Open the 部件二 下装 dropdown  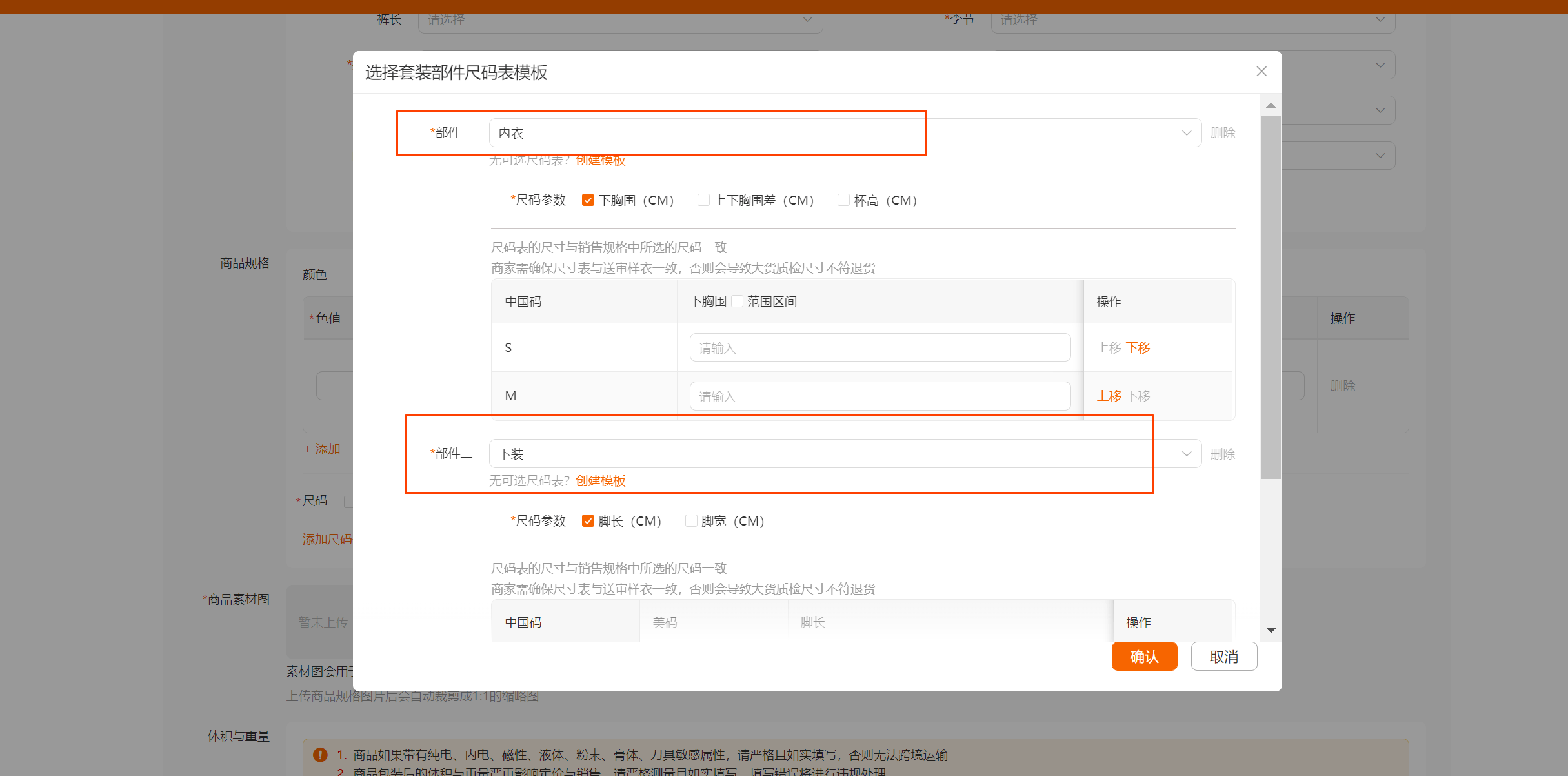1187,453
